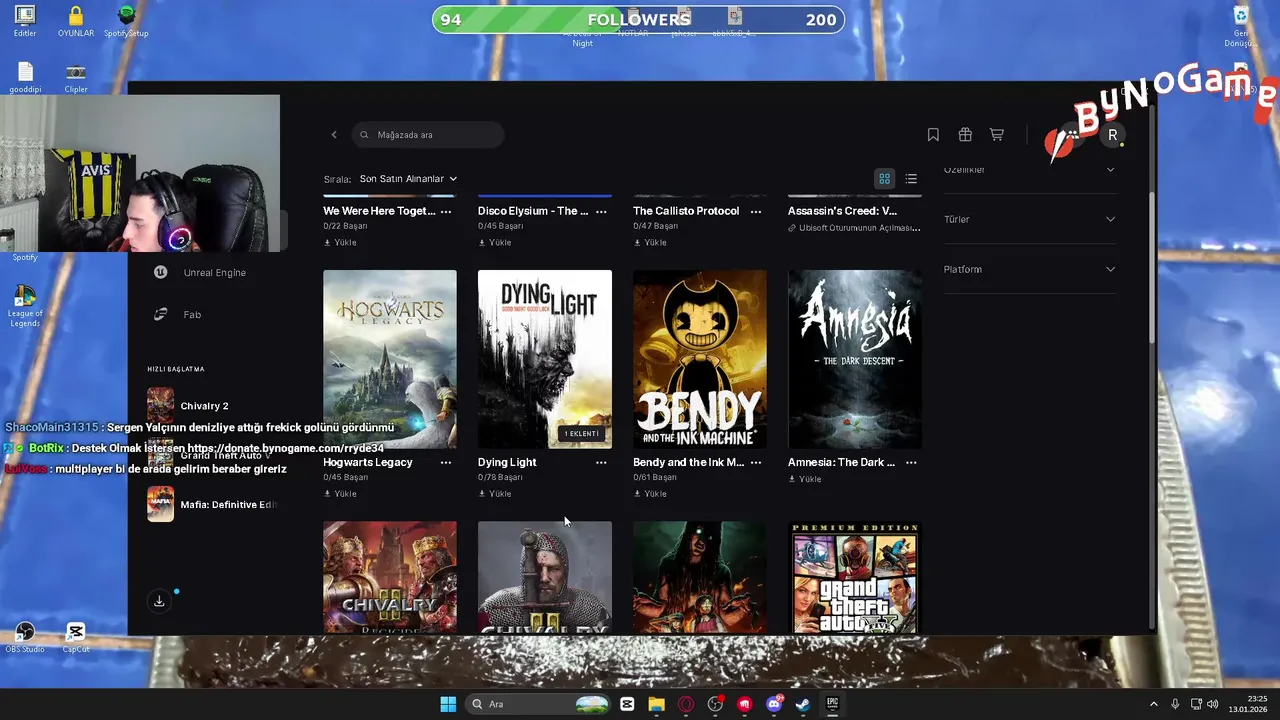The width and height of the screenshot is (1280, 720).
Task: Open the Chivalry 2 Regicide cover in grid
Action: click(390, 577)
